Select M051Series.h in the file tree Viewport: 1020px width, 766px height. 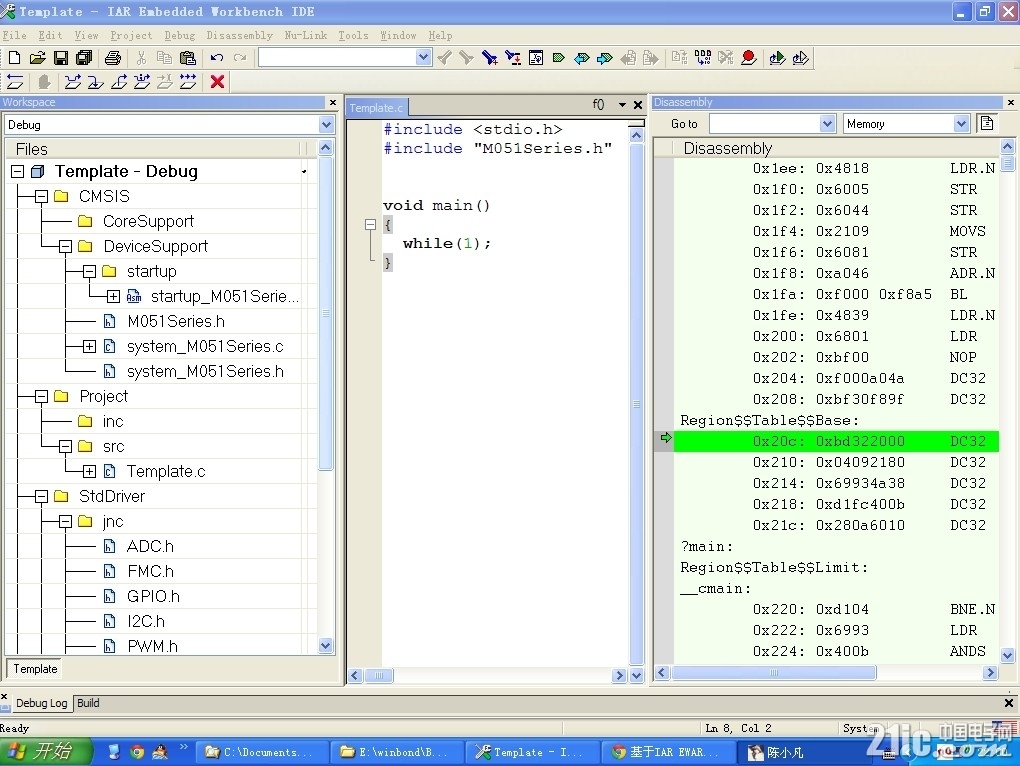176,321
